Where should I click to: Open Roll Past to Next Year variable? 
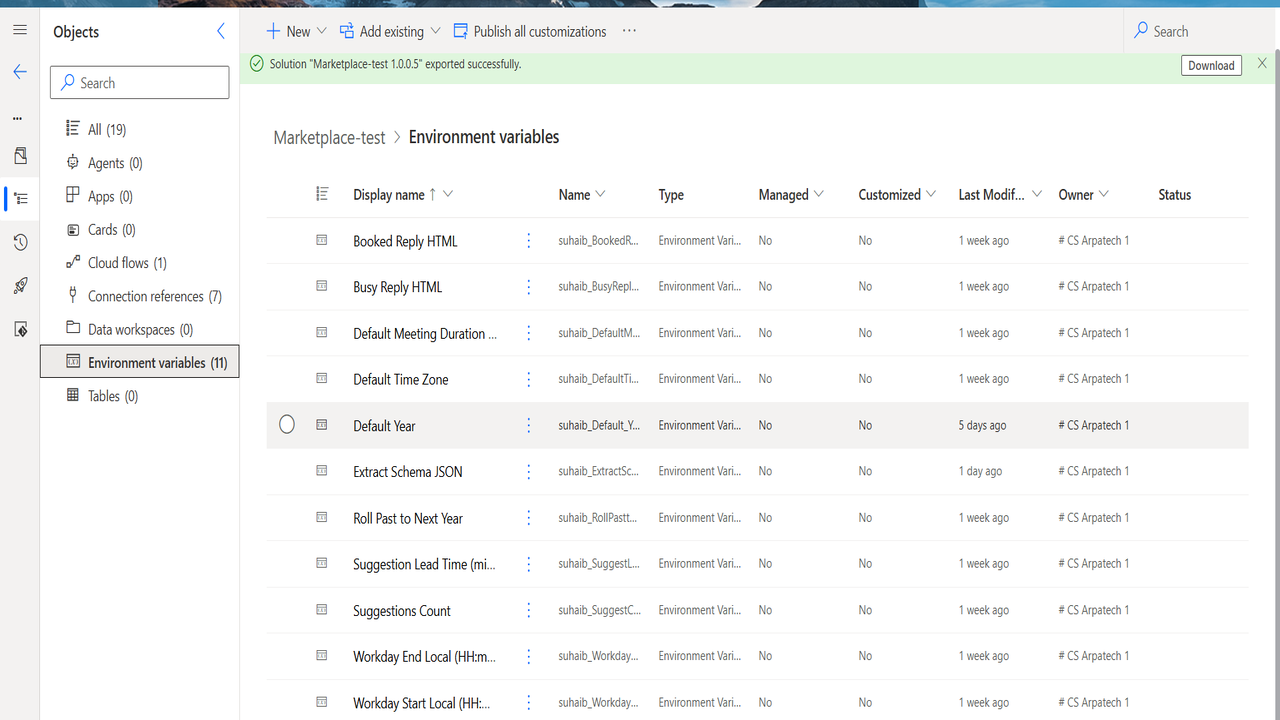tap(408, 518)
